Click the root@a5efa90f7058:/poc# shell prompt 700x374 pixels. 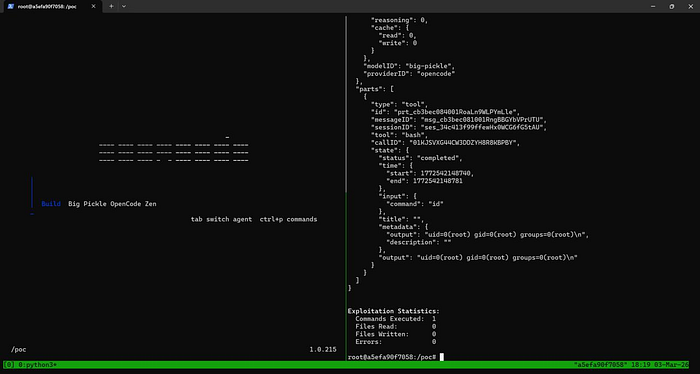tap(392, 357)
